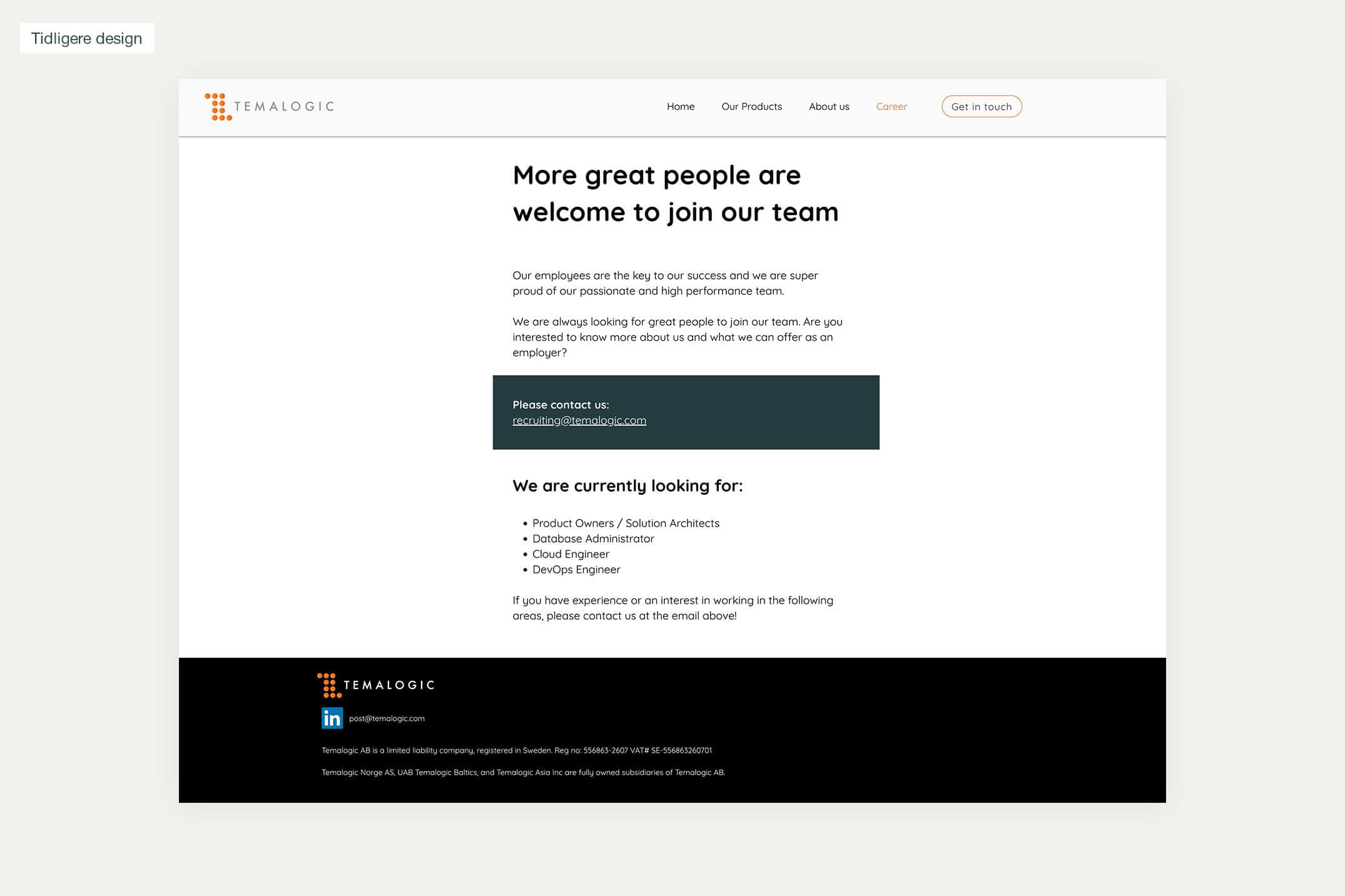The width and height of the screenshot is (1345, 896).
Task: Click the Tidligere design label
Action: 87,38
